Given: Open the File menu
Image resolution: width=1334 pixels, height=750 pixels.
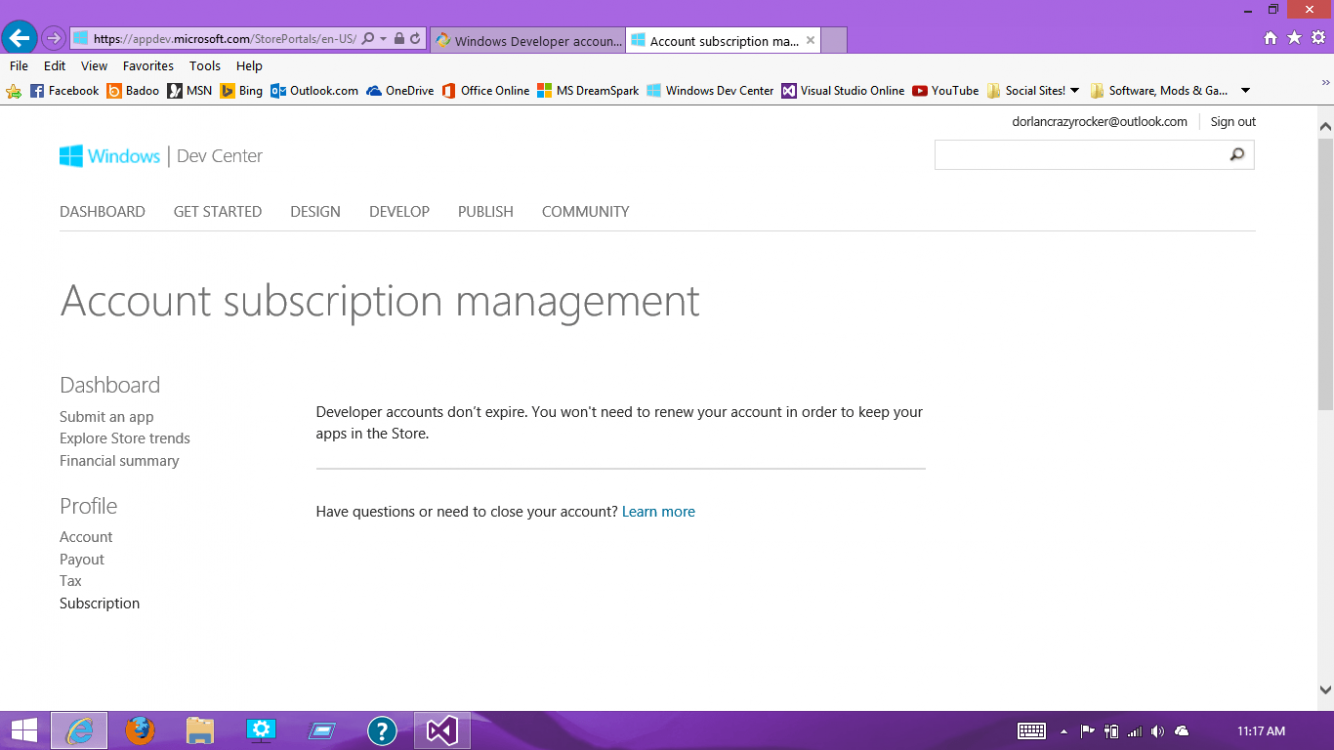Looking at the screenshot, I should pyautogui.click(x=19, y=66).
